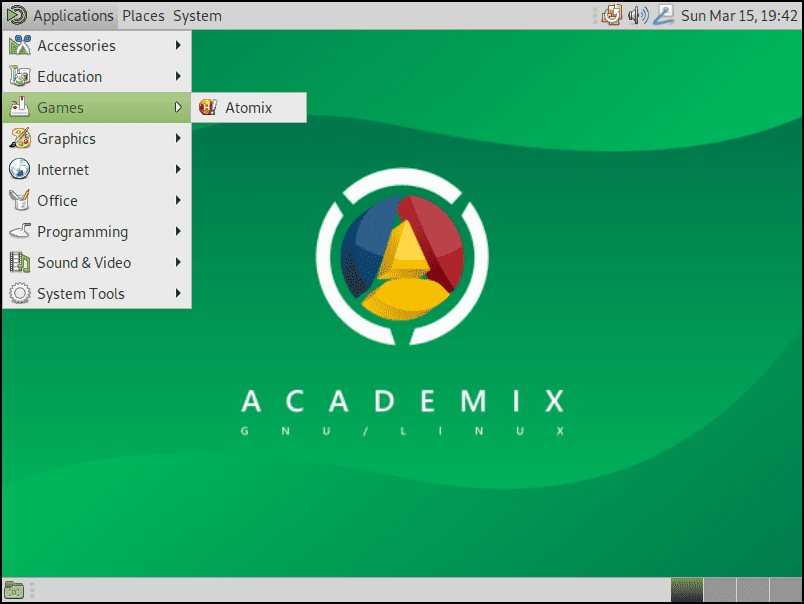Click the Atomix game icon
804x604 pixels.
pos(208,107)
